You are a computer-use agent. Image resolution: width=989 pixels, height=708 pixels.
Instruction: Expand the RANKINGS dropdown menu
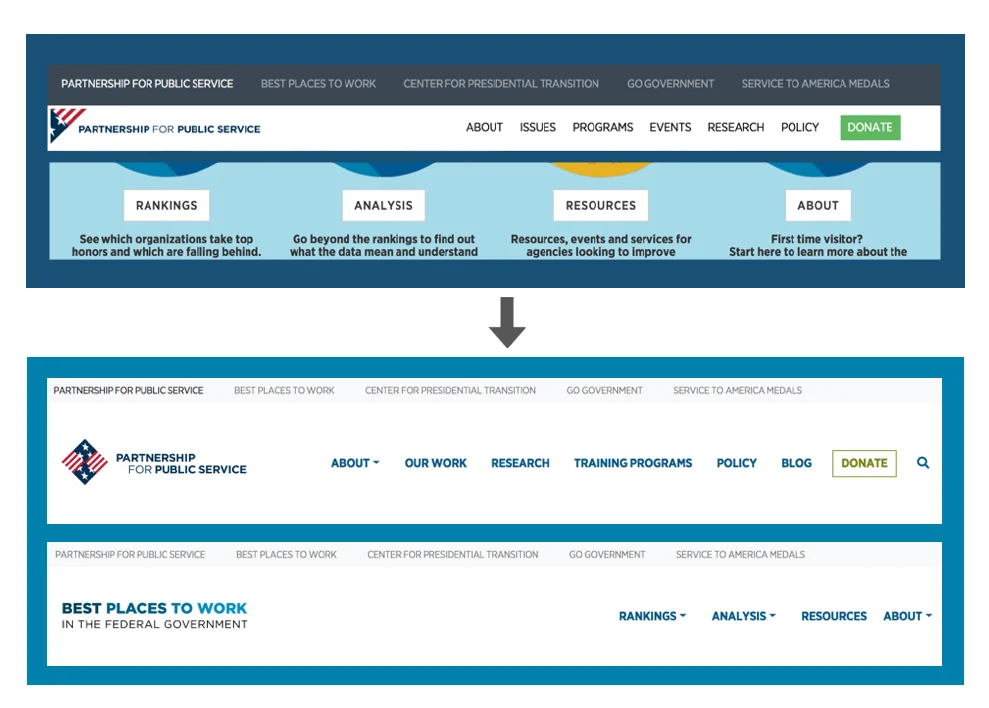coord(652,616)
